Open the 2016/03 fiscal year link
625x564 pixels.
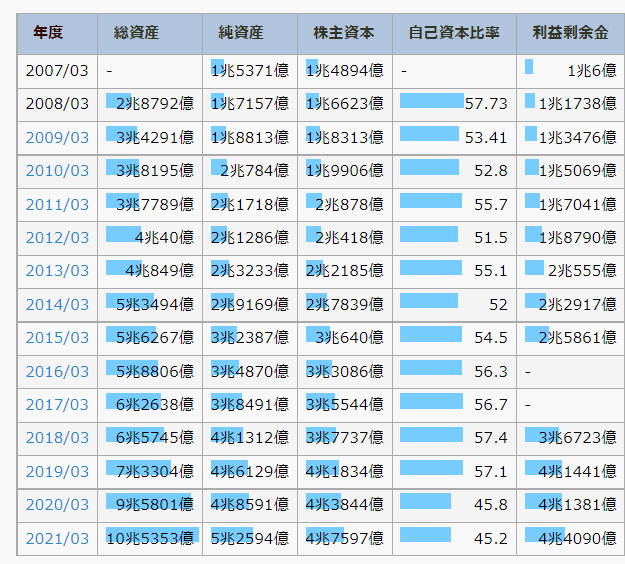57,372
